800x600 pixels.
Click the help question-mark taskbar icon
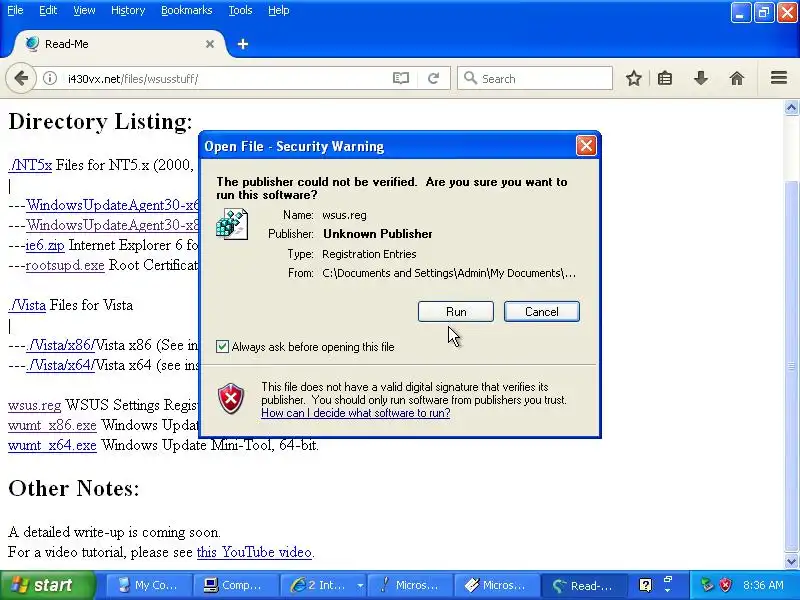tap(645, 585)
